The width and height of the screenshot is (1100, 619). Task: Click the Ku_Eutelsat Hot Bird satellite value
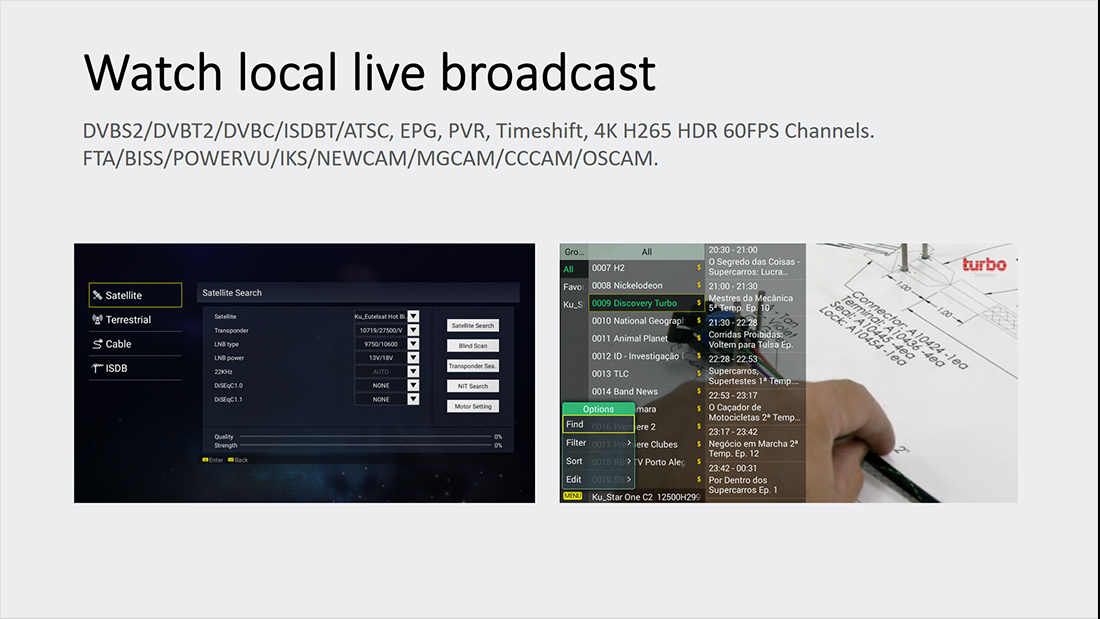tap(380, 317)
